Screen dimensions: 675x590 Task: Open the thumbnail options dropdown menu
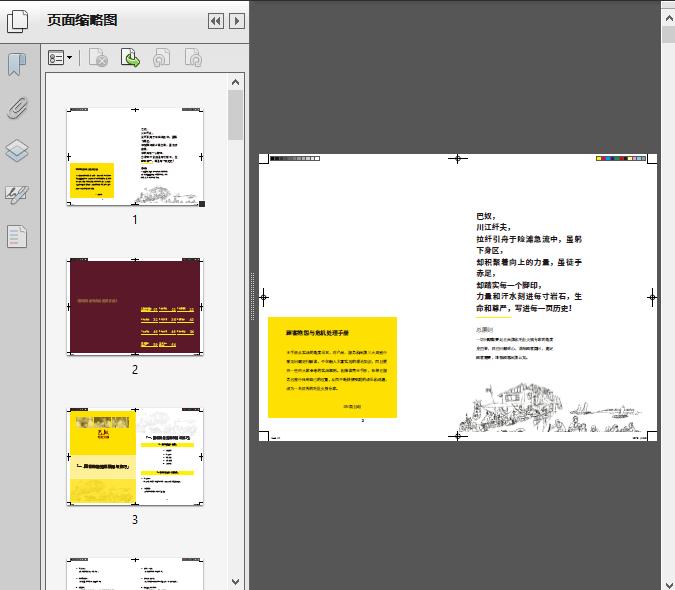[x=60, y=58]
